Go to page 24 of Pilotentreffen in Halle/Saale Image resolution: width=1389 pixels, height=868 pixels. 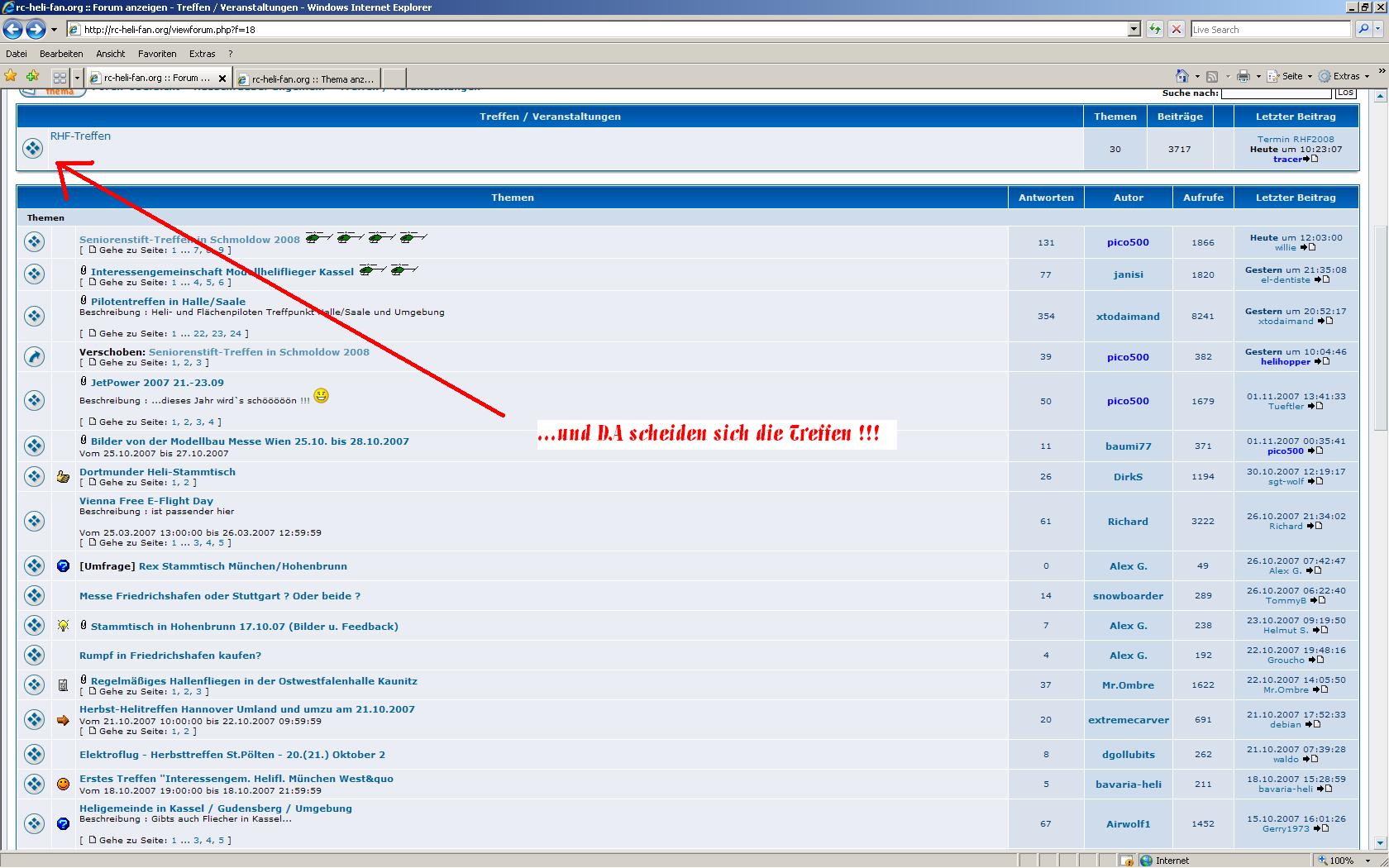236,334
